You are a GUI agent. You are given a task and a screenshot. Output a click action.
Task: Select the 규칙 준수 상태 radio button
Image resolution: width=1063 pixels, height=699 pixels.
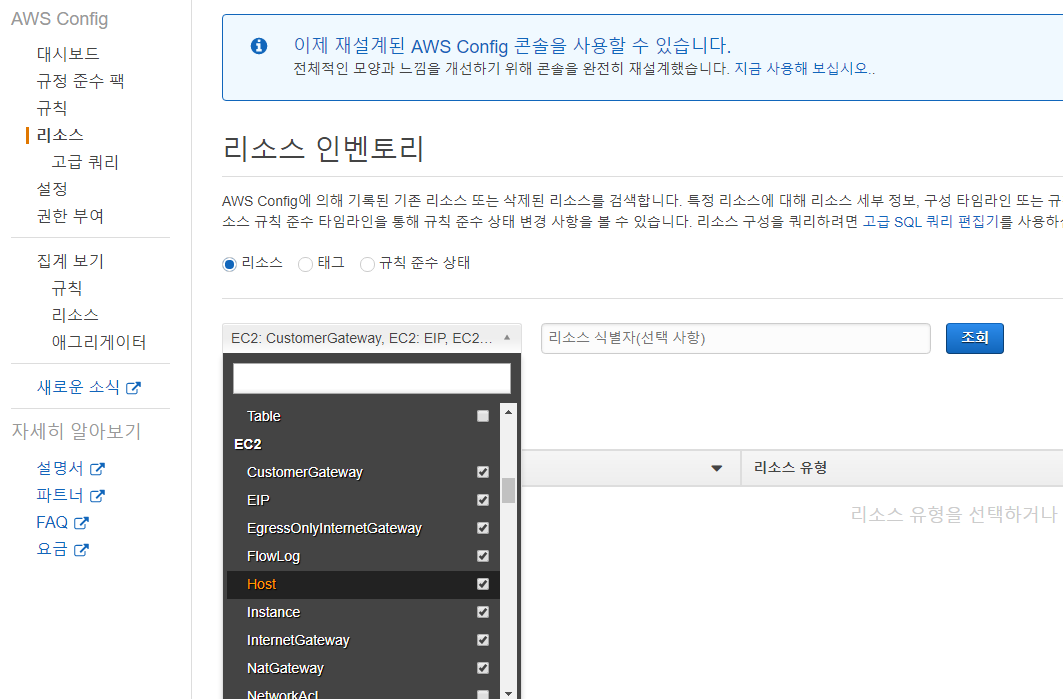(x=367, y=264)
